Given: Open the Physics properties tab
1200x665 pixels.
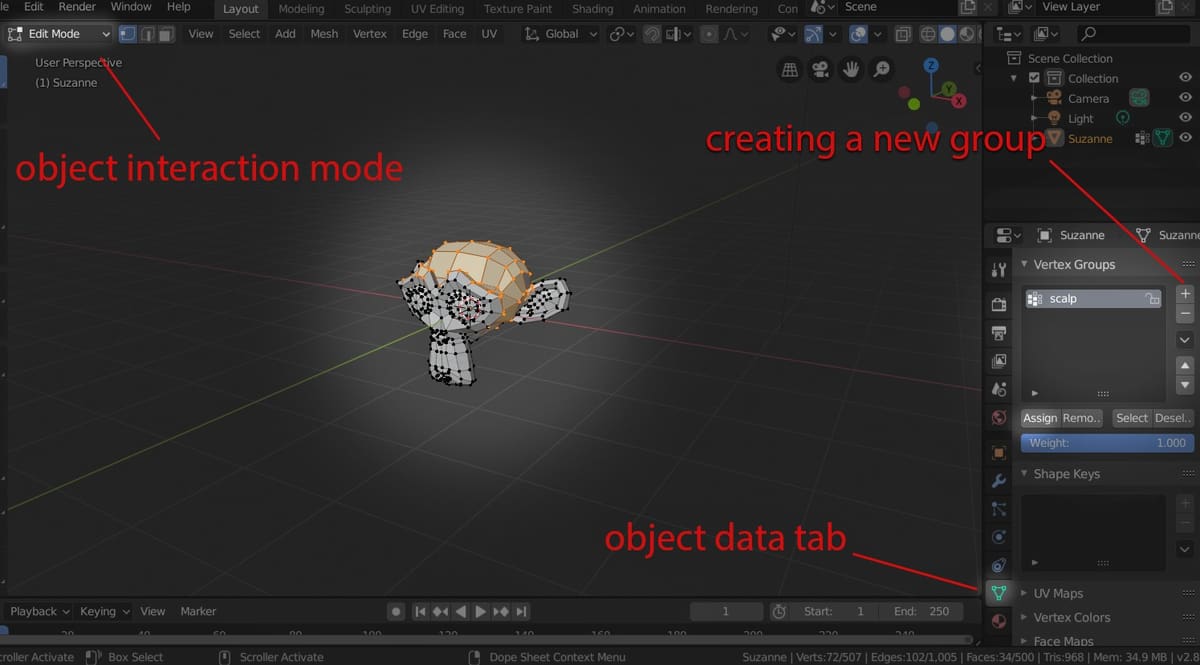Looking at the screenshot, I should (998, 537).
